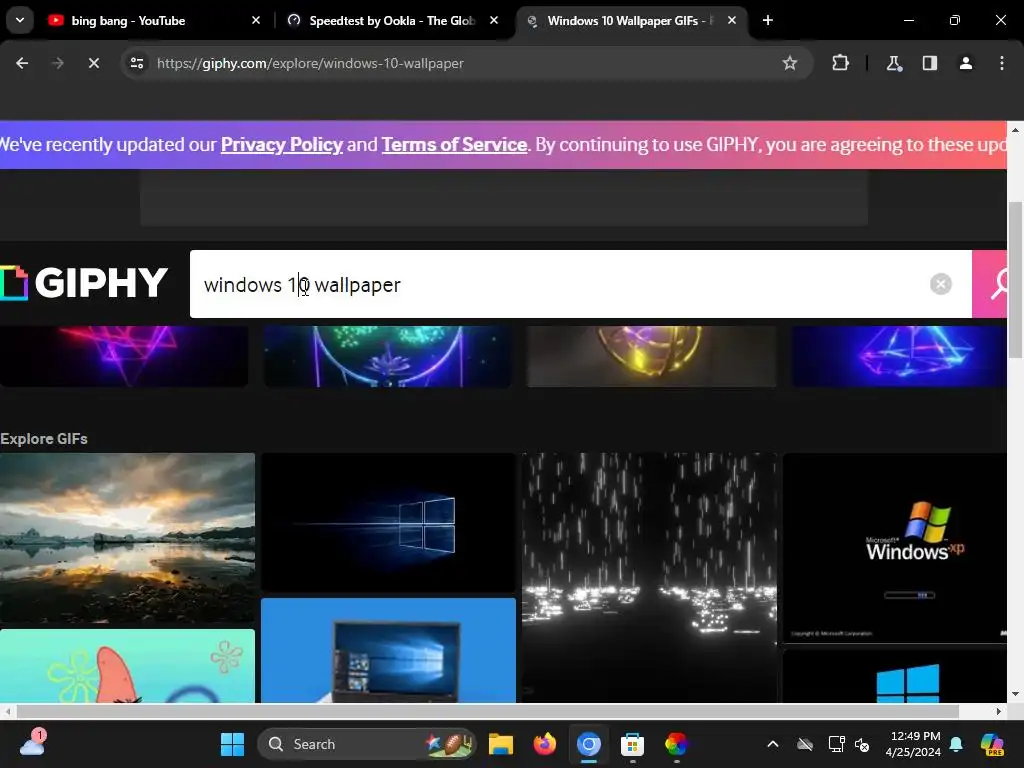The width and height of the screenshot is (1024, 768).
Task: Open the white falling light rain GIF
Action: pos(649,578)
